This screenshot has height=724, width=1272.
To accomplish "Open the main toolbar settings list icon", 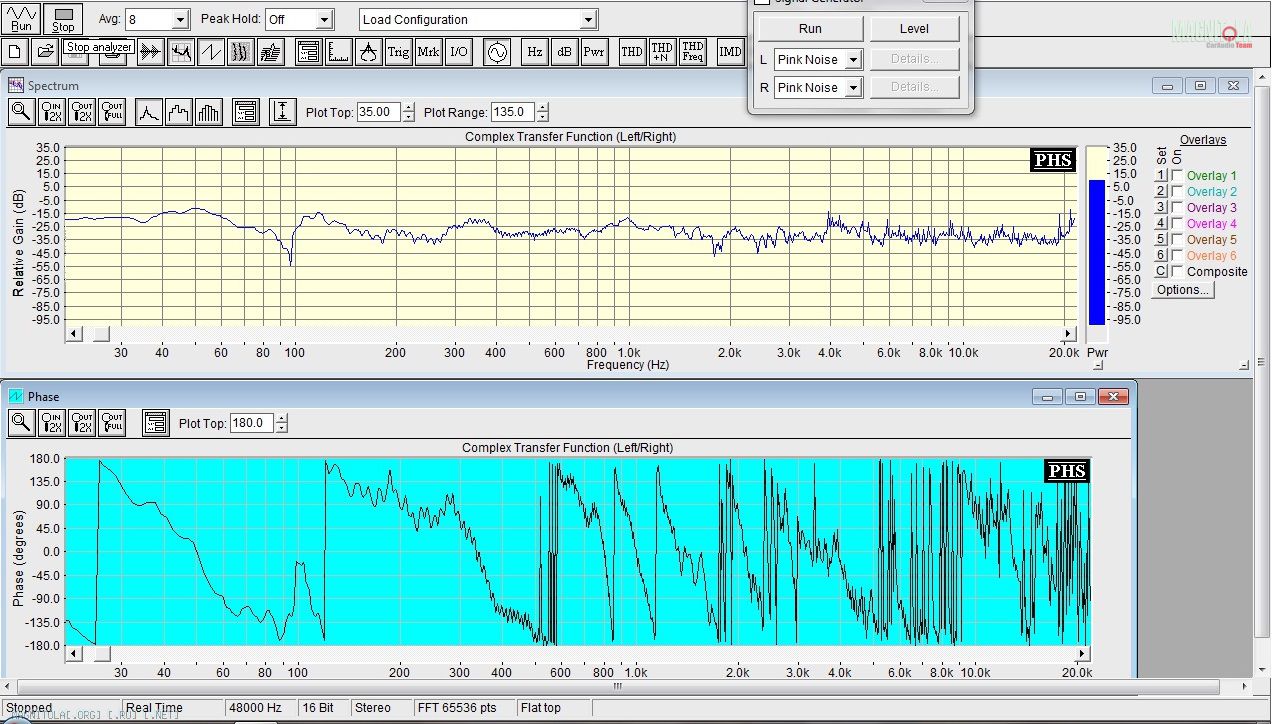I will click(x=309, y=52).
